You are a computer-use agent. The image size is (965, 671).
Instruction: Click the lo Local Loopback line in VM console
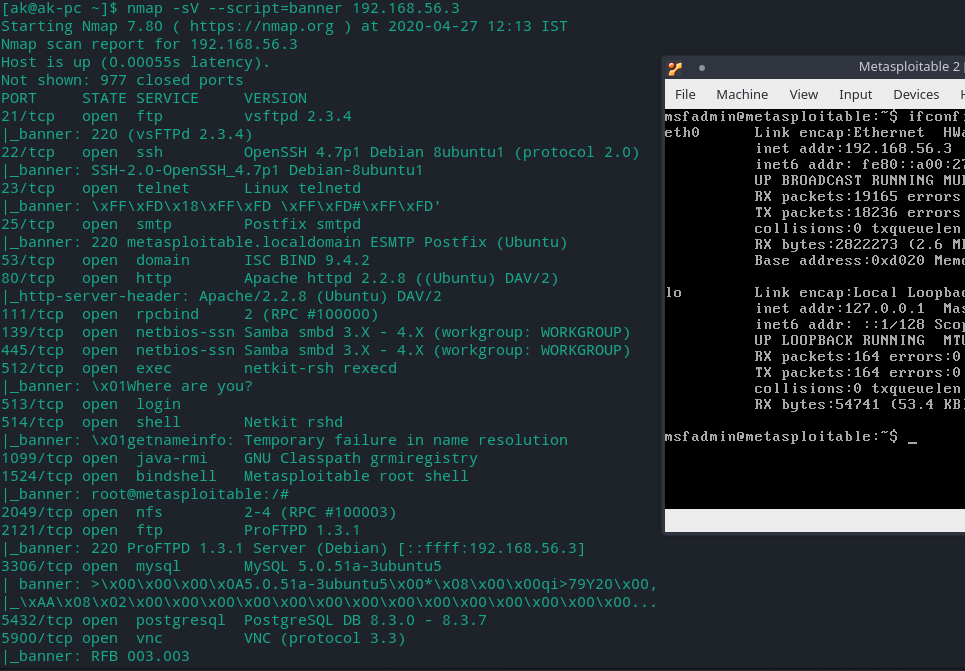coord(814,292)
